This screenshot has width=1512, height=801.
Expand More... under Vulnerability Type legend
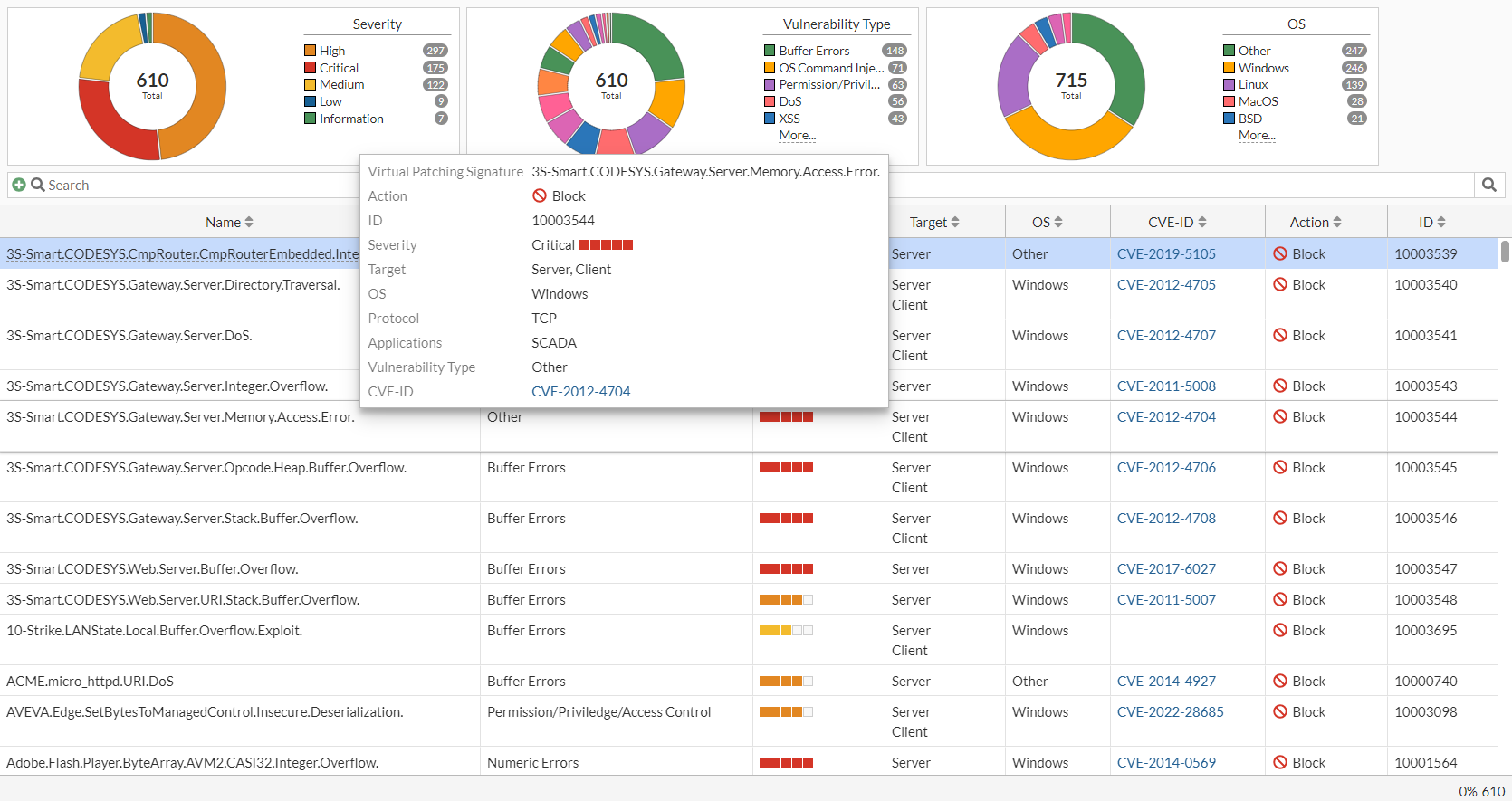pyautogui.click(x=797, y=136)
